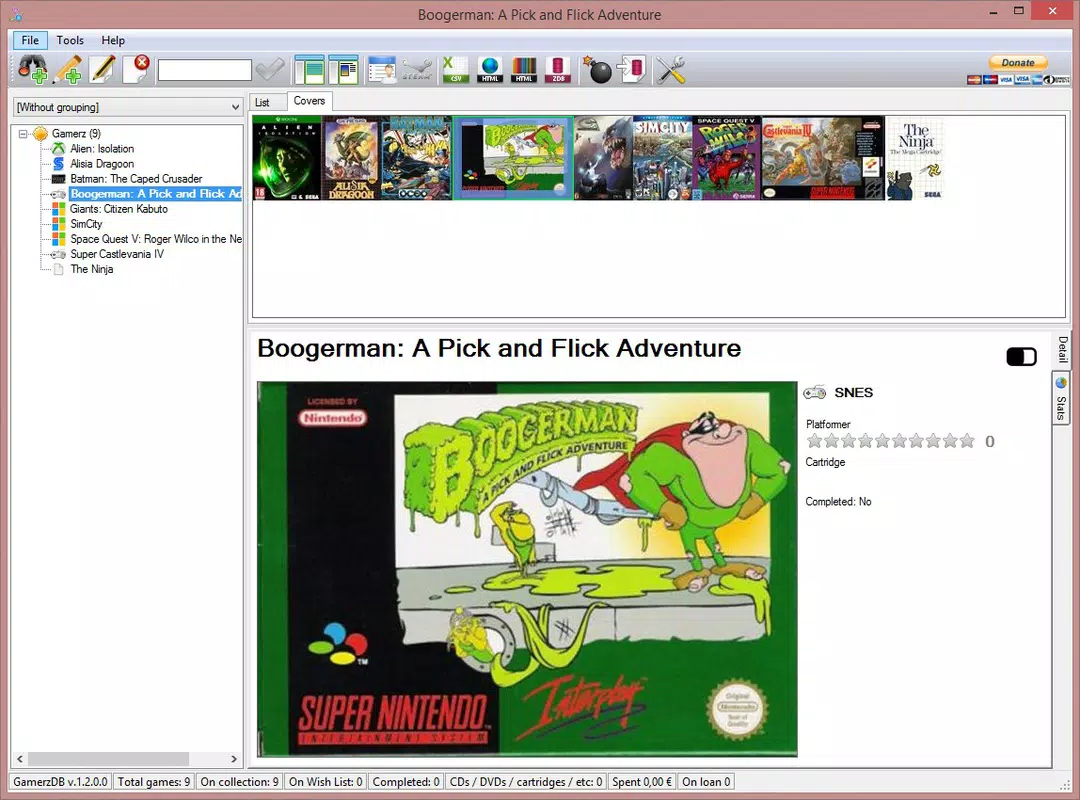Select the Covers tab
The width and height of the screenshot is (1080, 800).
[309, 101]
